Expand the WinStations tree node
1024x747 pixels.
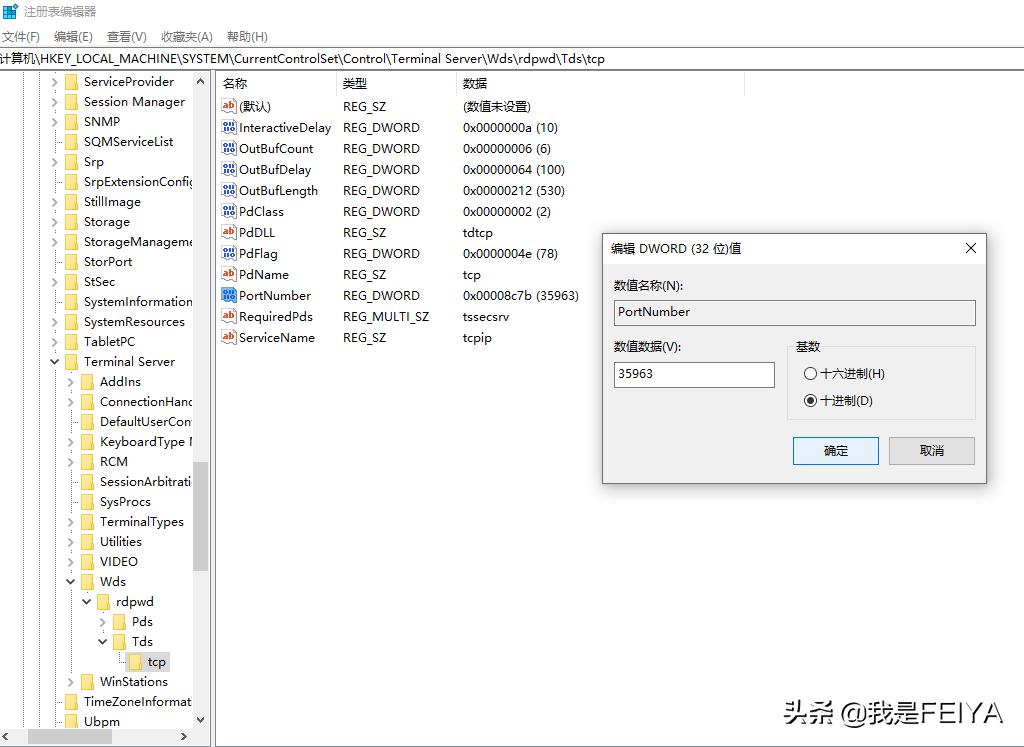(x=71, y=682)
